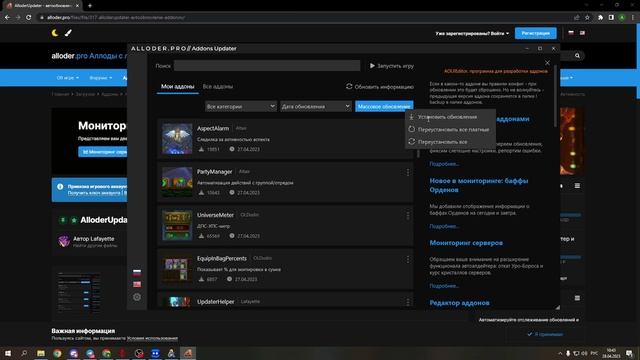The height and width of the screenshot is (360, 640).
Task: Click the dark mode moon icon
Action: (55, 33)
